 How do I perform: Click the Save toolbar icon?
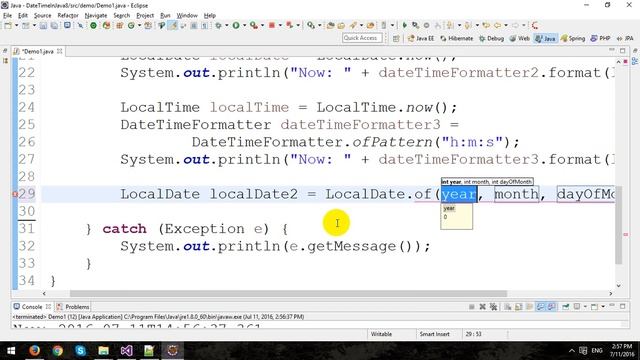43,25
